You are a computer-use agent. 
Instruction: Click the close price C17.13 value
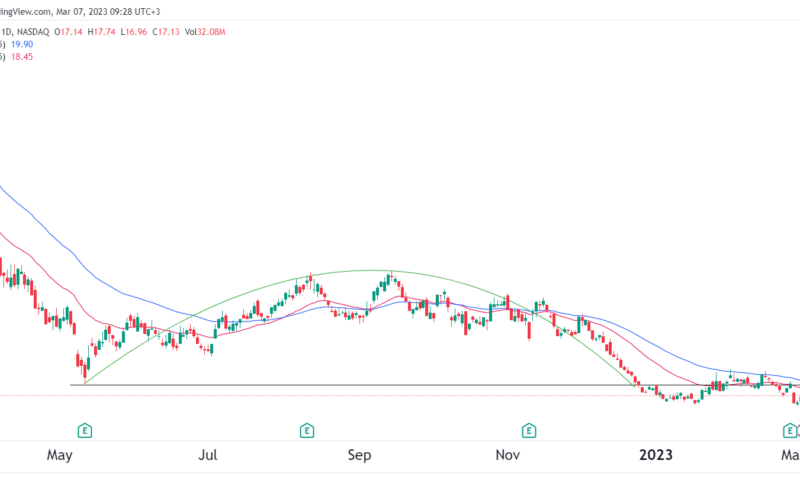click(x=166, y=32)
